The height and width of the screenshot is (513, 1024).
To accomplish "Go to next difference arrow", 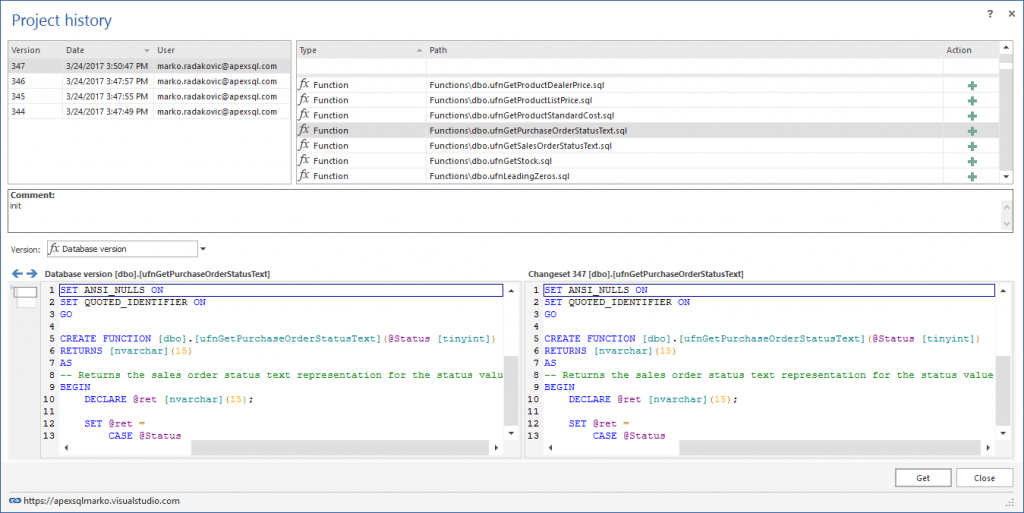I will tap(32, 274).
